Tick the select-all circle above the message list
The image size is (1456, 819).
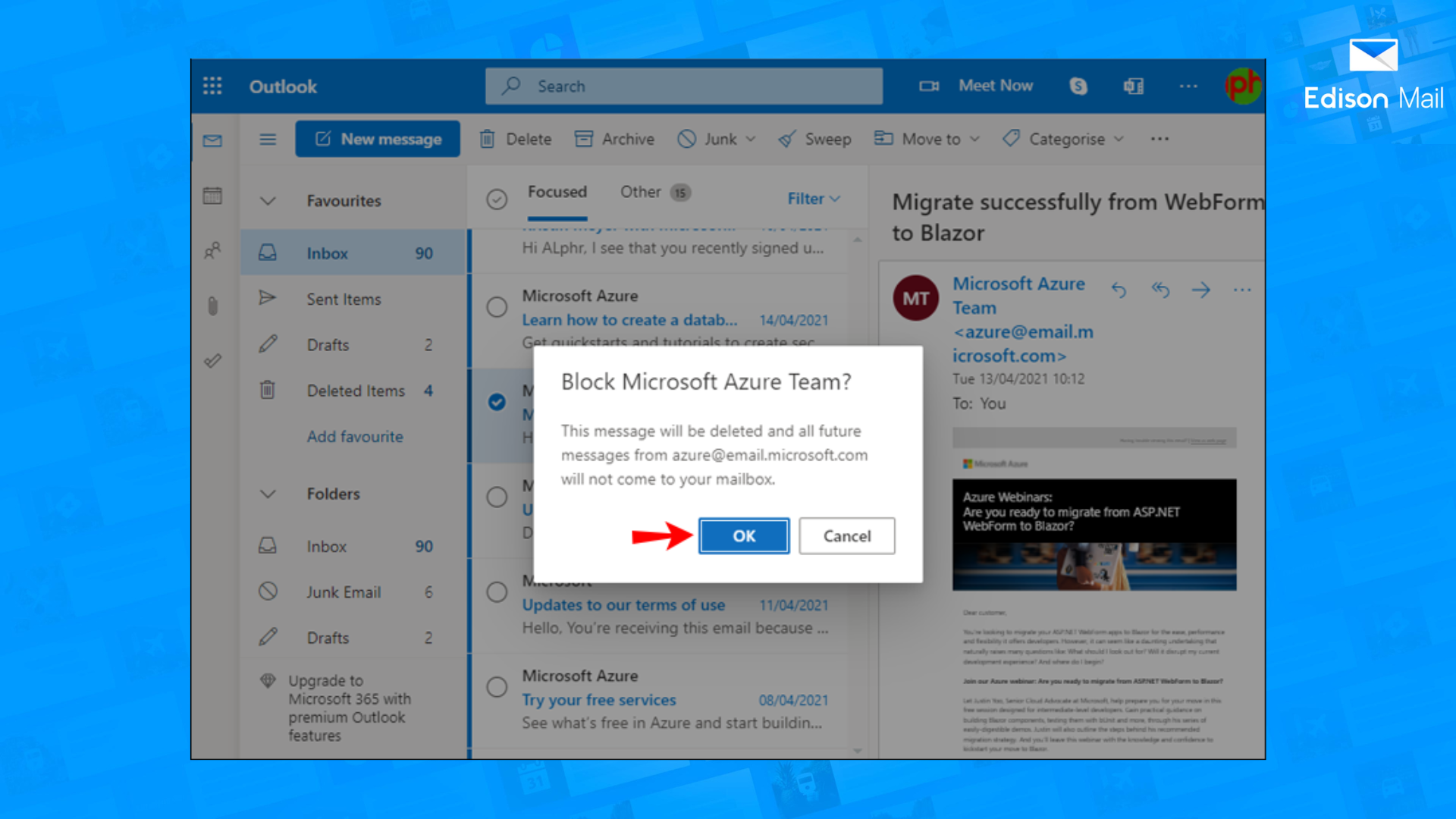point(497,199)
